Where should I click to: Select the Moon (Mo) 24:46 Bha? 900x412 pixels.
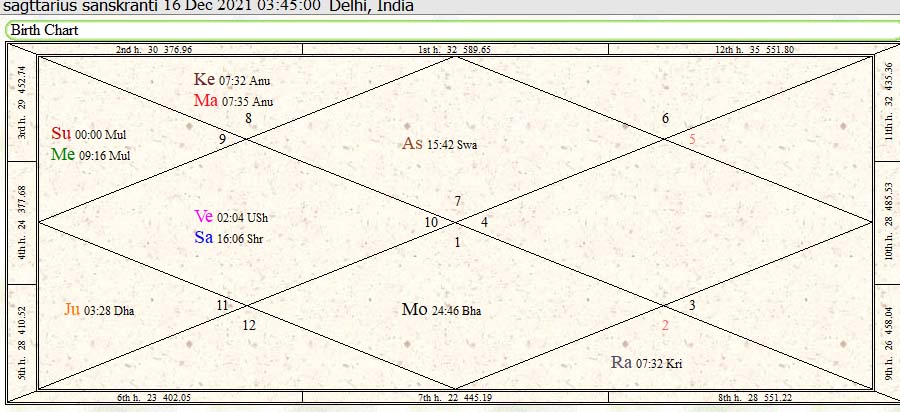click(x=441, y=310)
